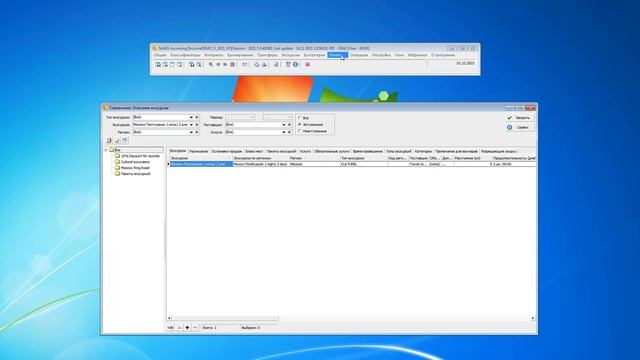Click the grid scrollbar's right arrow
The height and width of the screenshot is (360, 640).
coord(533,318)
